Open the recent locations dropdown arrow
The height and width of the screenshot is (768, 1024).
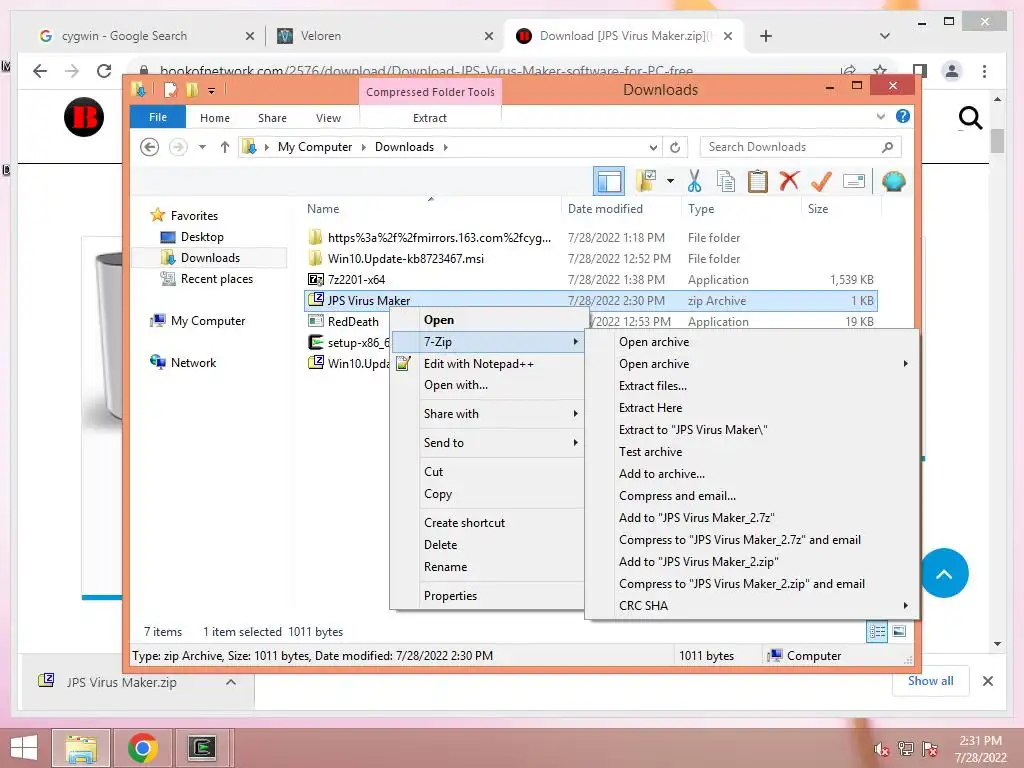coord(202,147)
